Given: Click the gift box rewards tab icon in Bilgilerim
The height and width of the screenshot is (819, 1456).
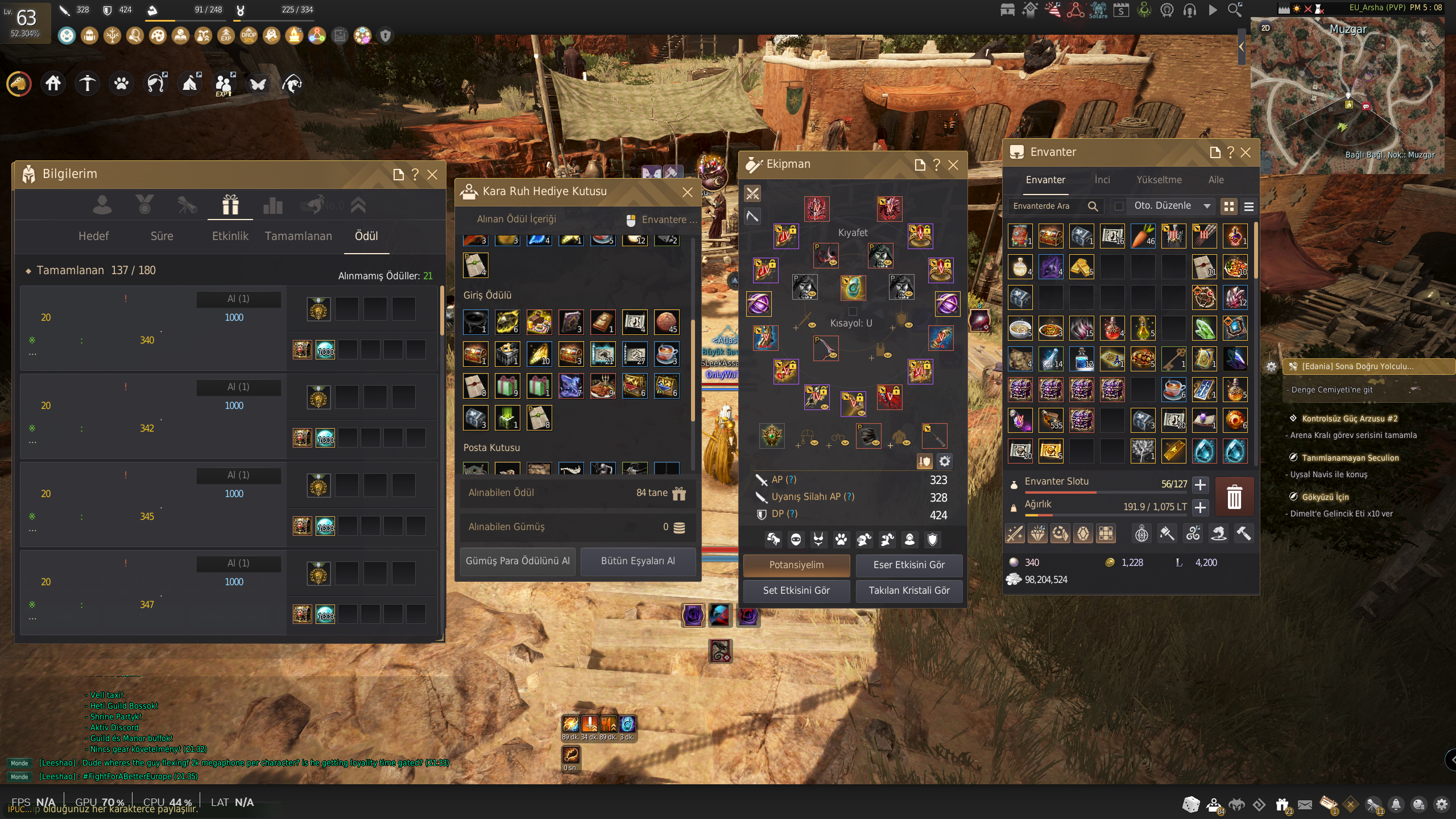Looking at the screenshot, I should [x=230, y=205].
